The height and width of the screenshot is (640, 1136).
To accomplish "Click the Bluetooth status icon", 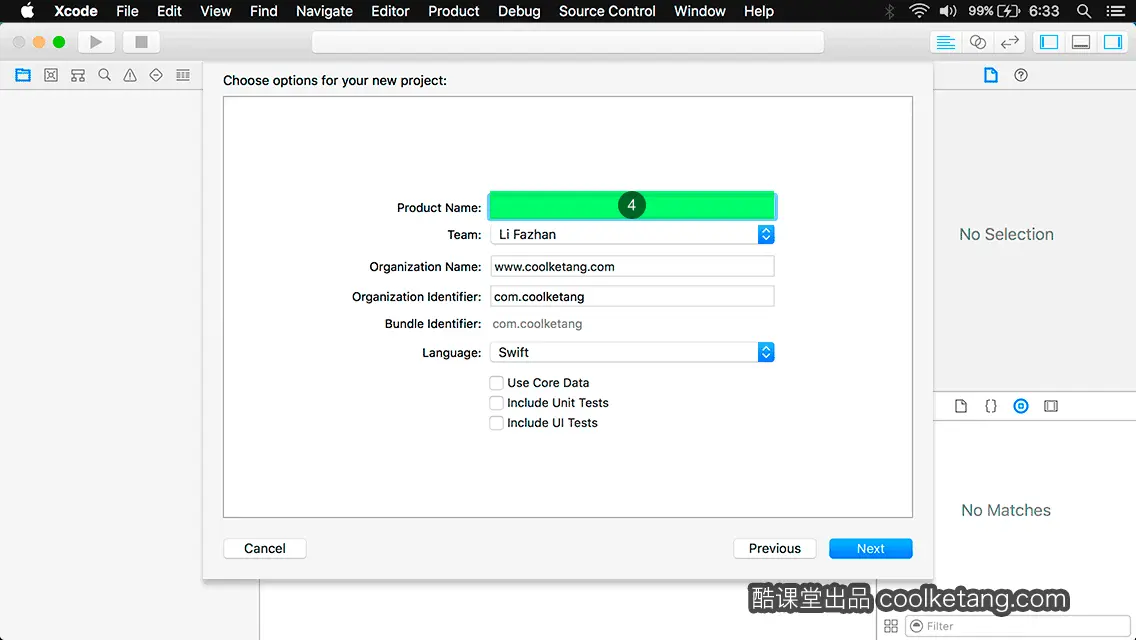I will click(x=889, y=11).
